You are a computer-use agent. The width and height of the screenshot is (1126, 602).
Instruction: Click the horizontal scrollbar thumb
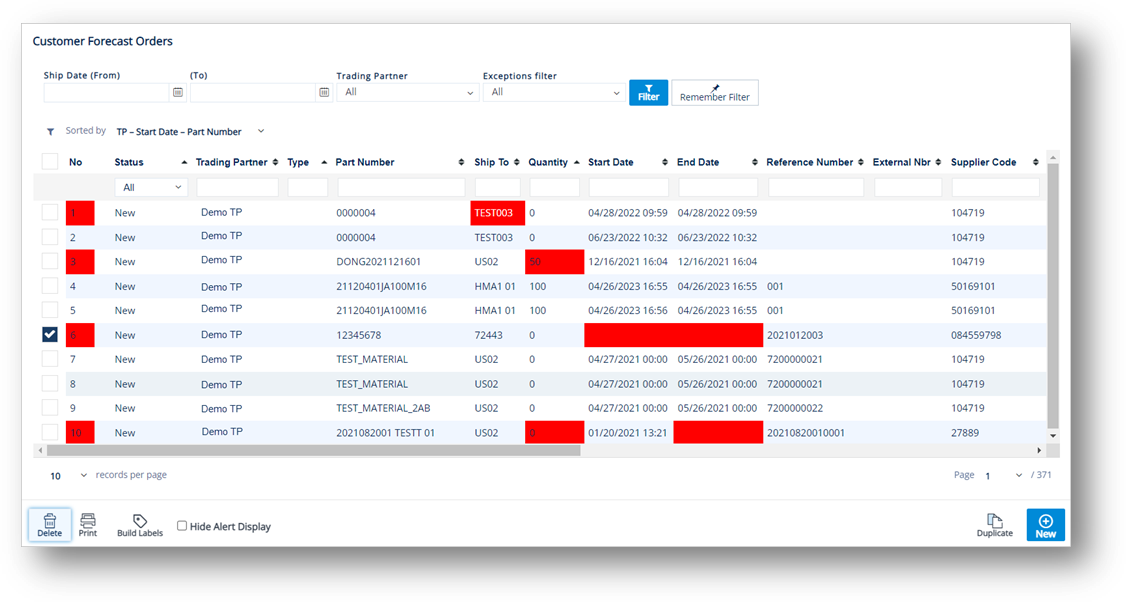coord(313,450)
